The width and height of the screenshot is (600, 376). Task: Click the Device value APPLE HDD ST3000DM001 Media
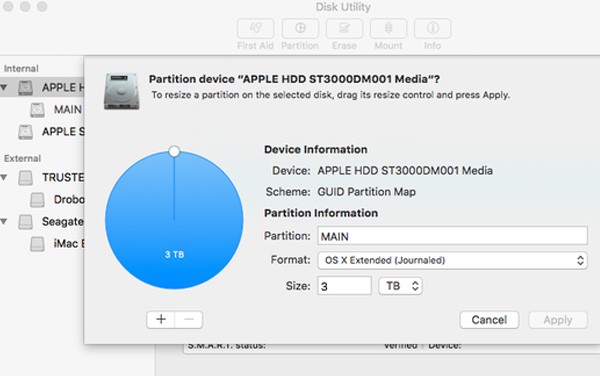(x=405, y=171)
